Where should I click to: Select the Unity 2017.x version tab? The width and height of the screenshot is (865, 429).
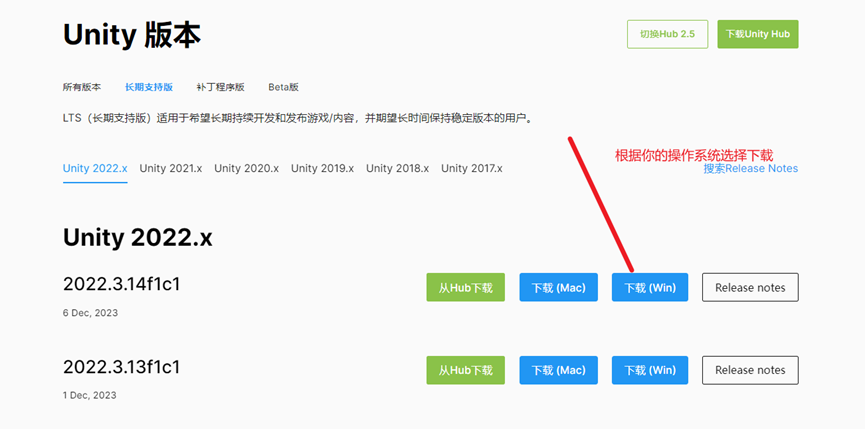point(472,168)
